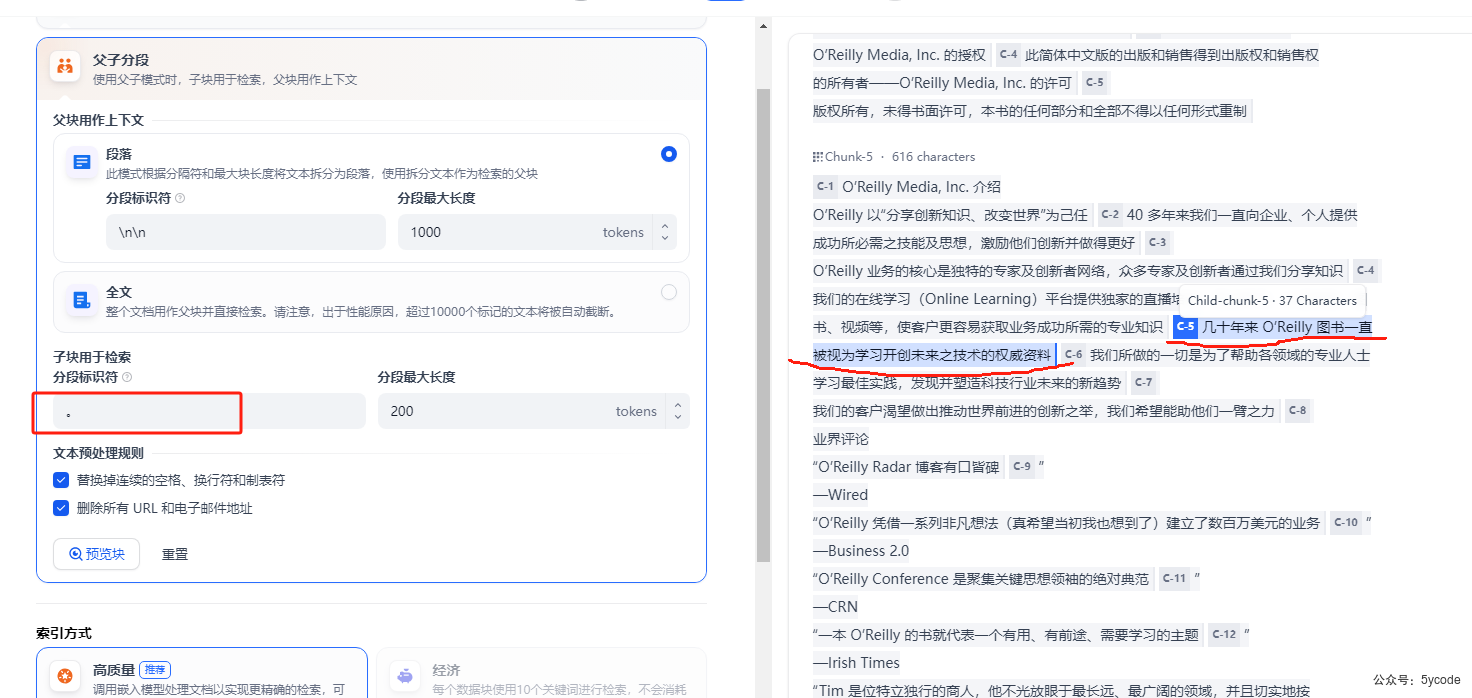The height and width of the screenshot is (698, 1472).
Task: Click the 父子分段 parent-child mode icon
Action: pos(65,67)
